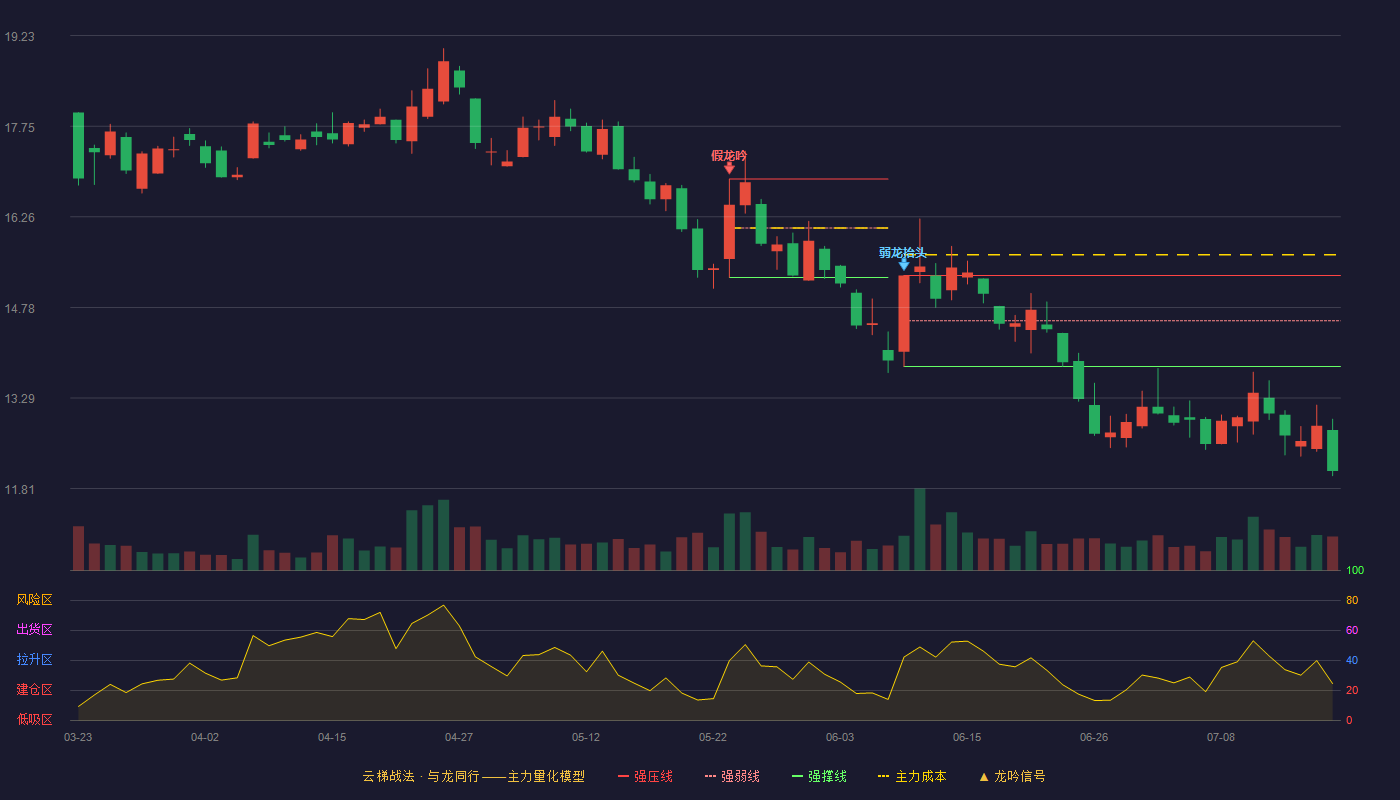Select the 建仓区 zone label

click(x=34, y=690)
